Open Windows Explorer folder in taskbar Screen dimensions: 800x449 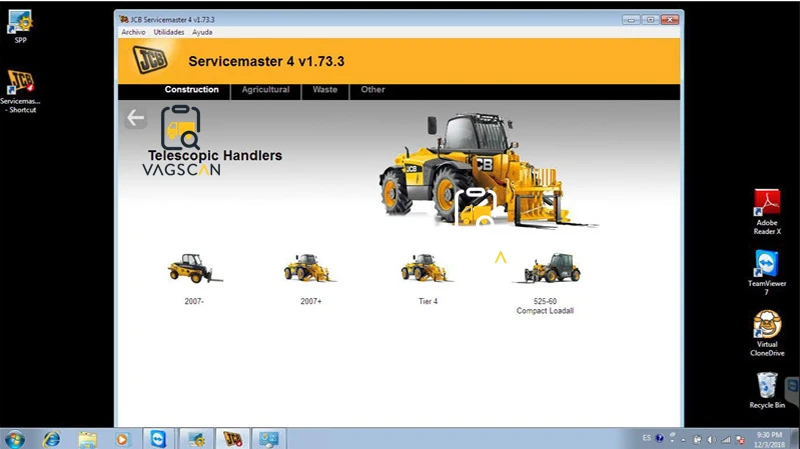click(87, 439)
